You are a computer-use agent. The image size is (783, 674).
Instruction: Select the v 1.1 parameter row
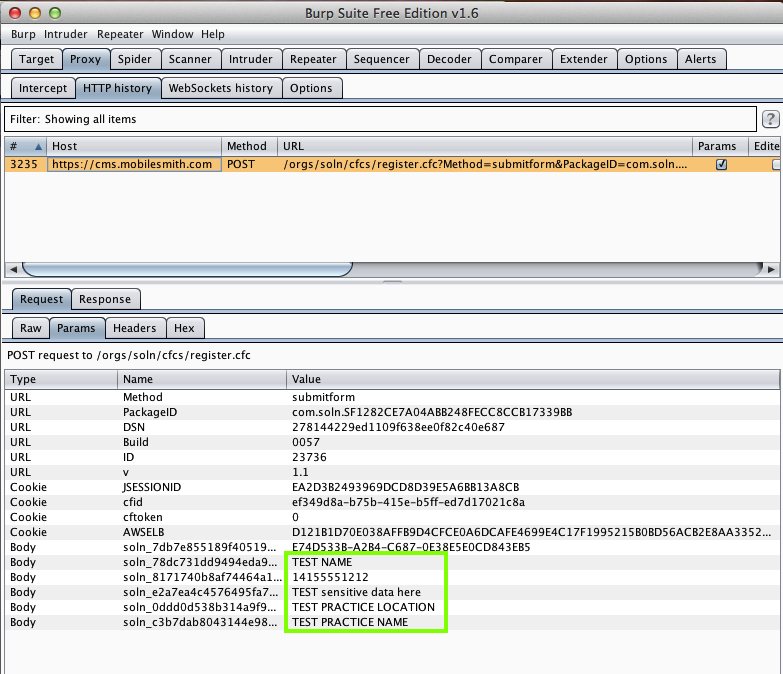pyautogui.click(x=392, y=472)
